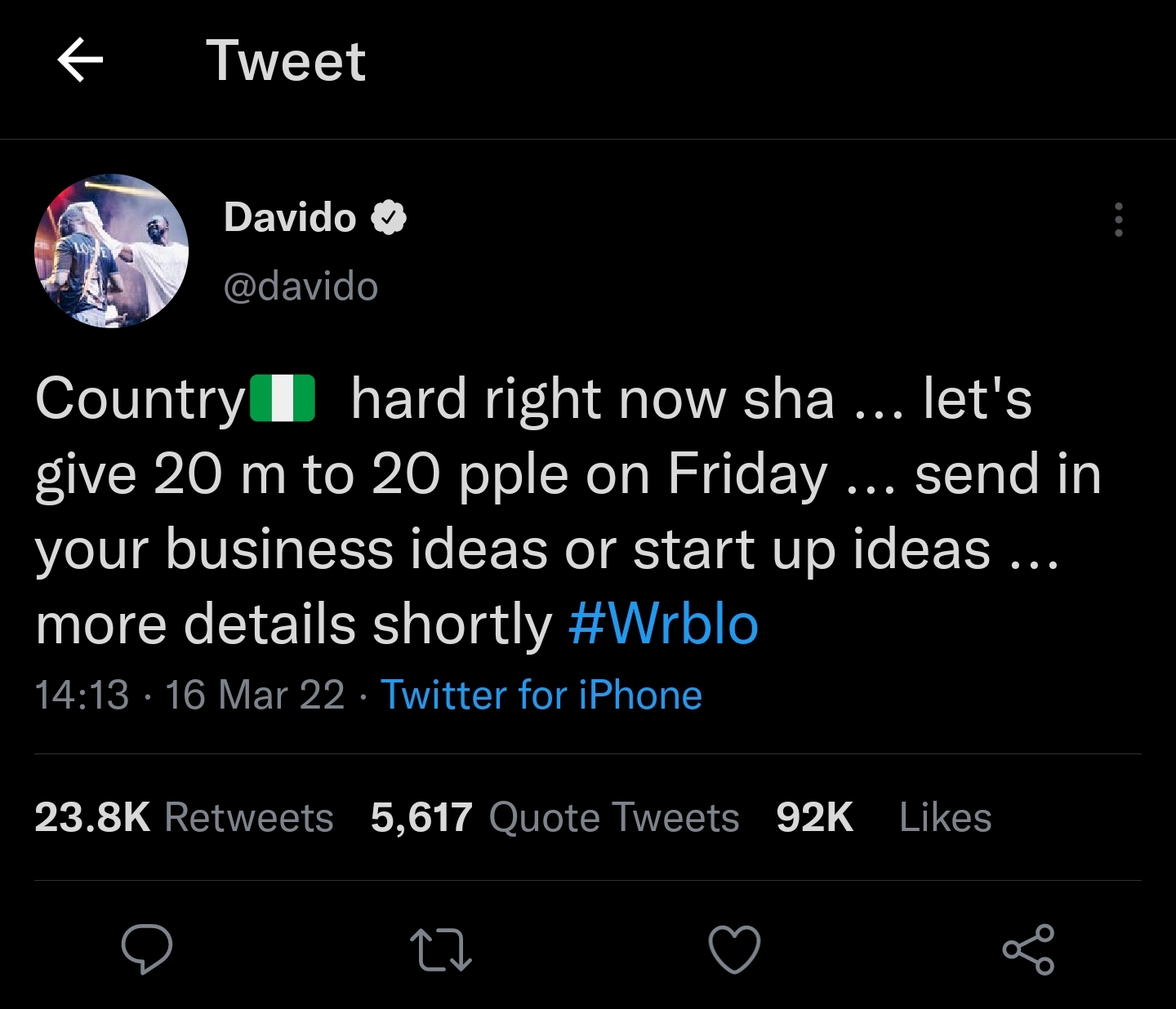
Task: Click the verified badge next to Davido
Action: pyautogui.click(x=389, y=218)
